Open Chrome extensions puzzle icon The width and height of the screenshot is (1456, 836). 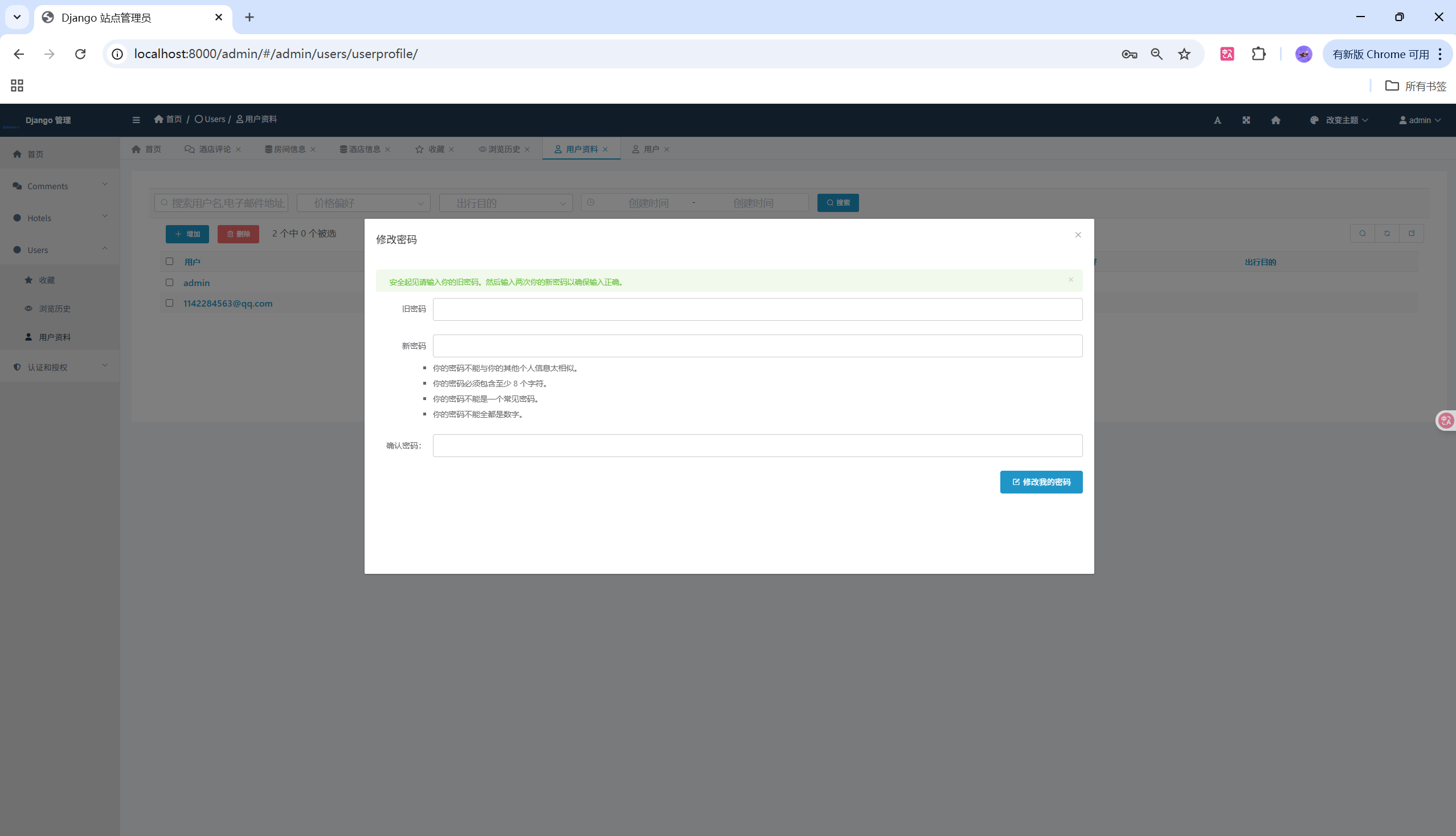1258,54
